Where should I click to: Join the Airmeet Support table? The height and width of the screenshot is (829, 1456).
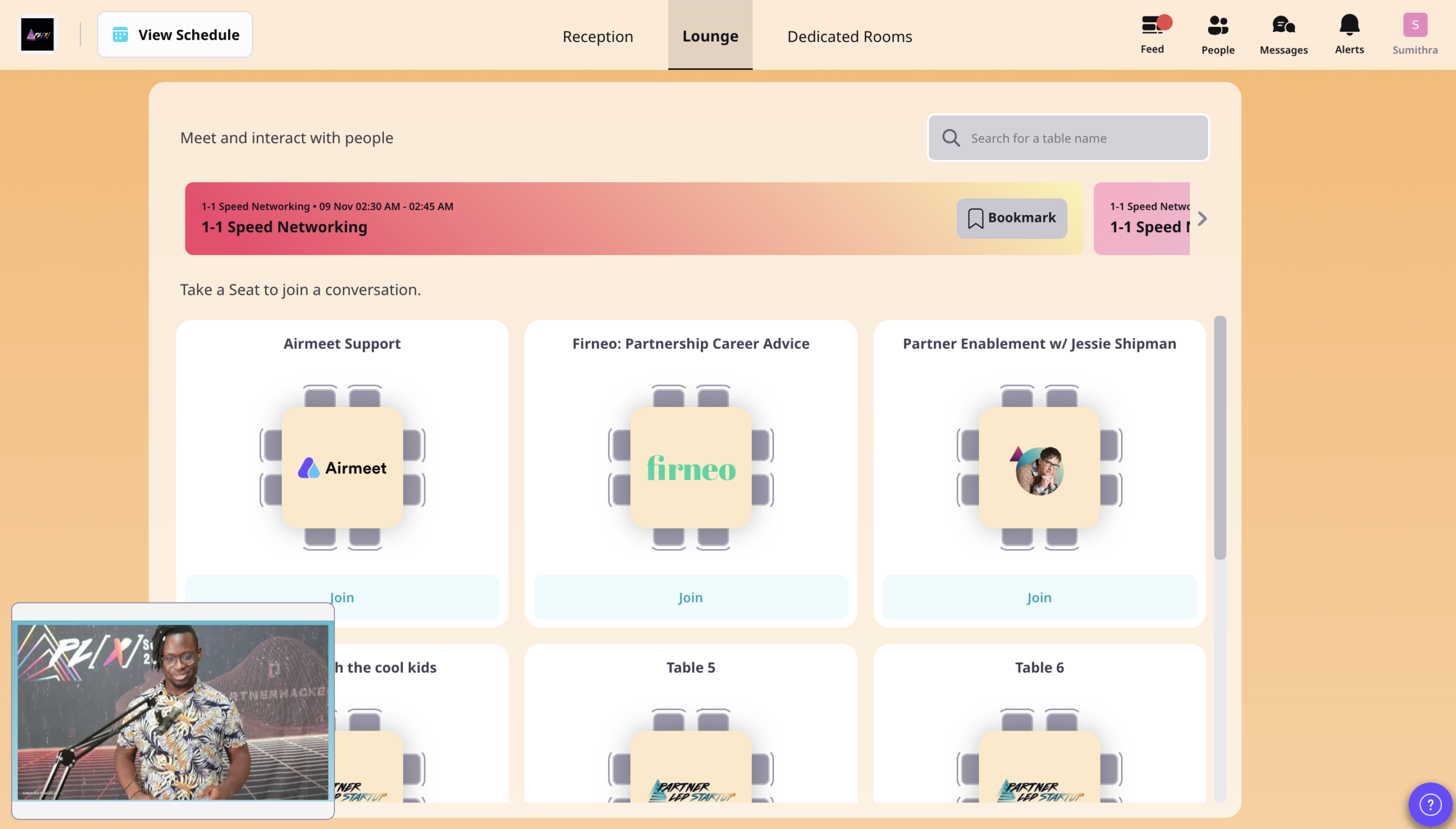click(342, 597)
